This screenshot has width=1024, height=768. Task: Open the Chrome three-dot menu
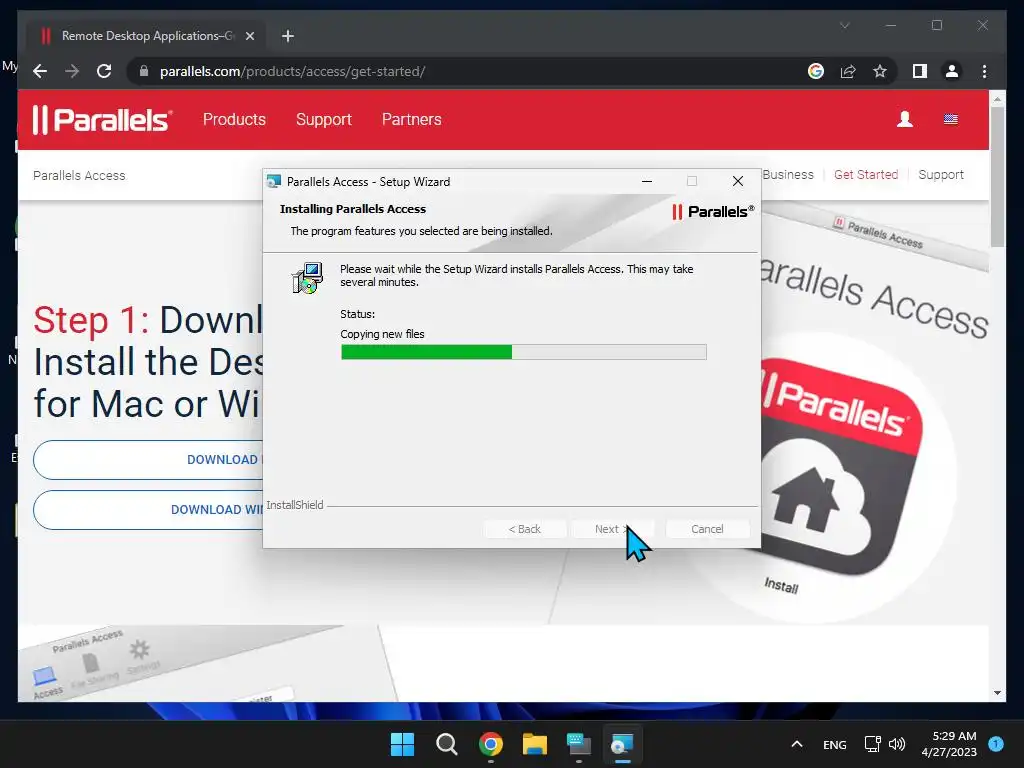tap(984, 71)
